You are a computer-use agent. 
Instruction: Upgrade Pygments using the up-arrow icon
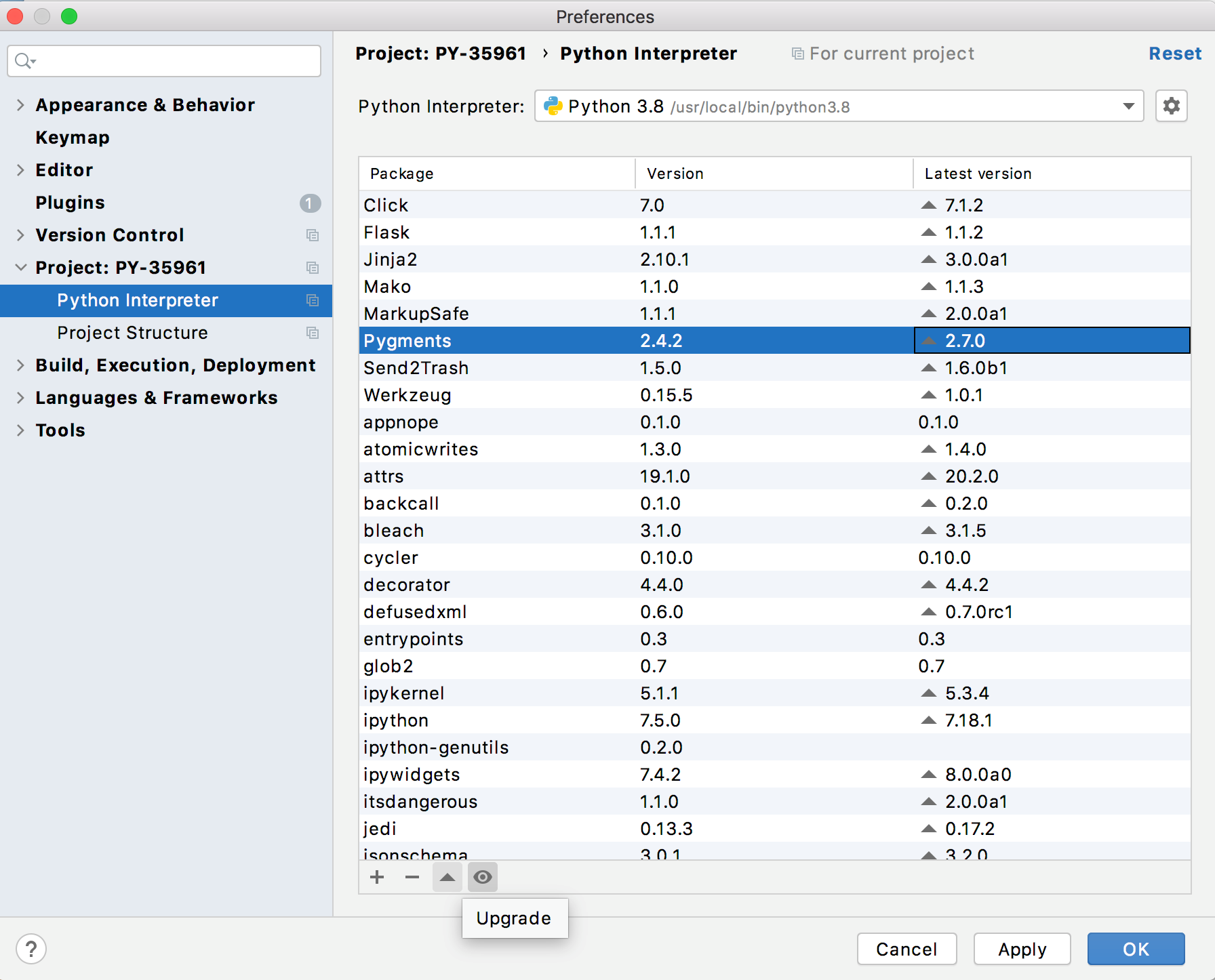coord(447,877)
